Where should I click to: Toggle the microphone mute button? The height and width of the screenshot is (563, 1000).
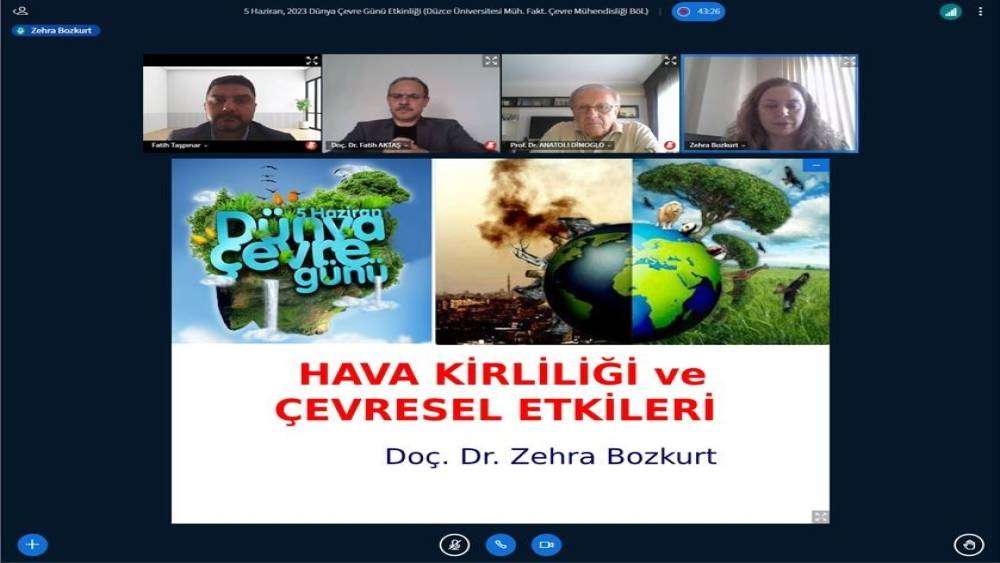tap(455, 545)
